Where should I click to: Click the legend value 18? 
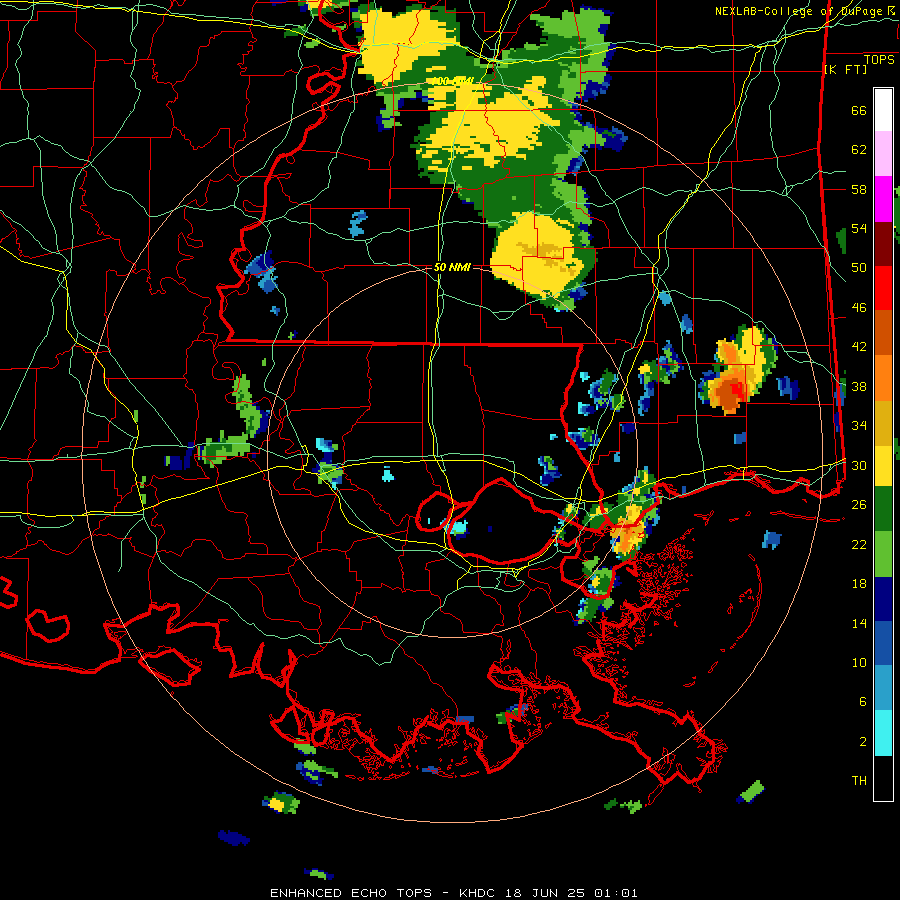[x=859, y=584]
